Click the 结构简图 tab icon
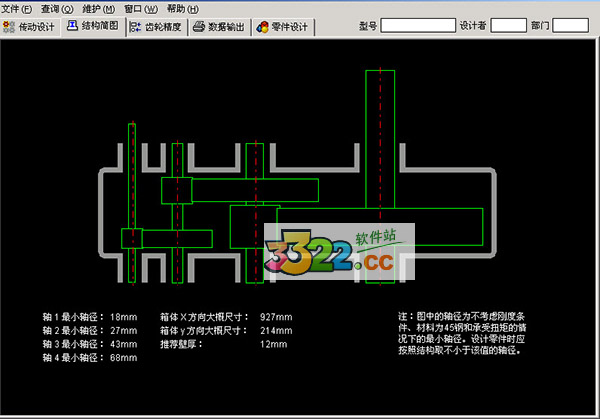This screenshot has width=600, height=419. pyautogui.click(x=73, y=27)
